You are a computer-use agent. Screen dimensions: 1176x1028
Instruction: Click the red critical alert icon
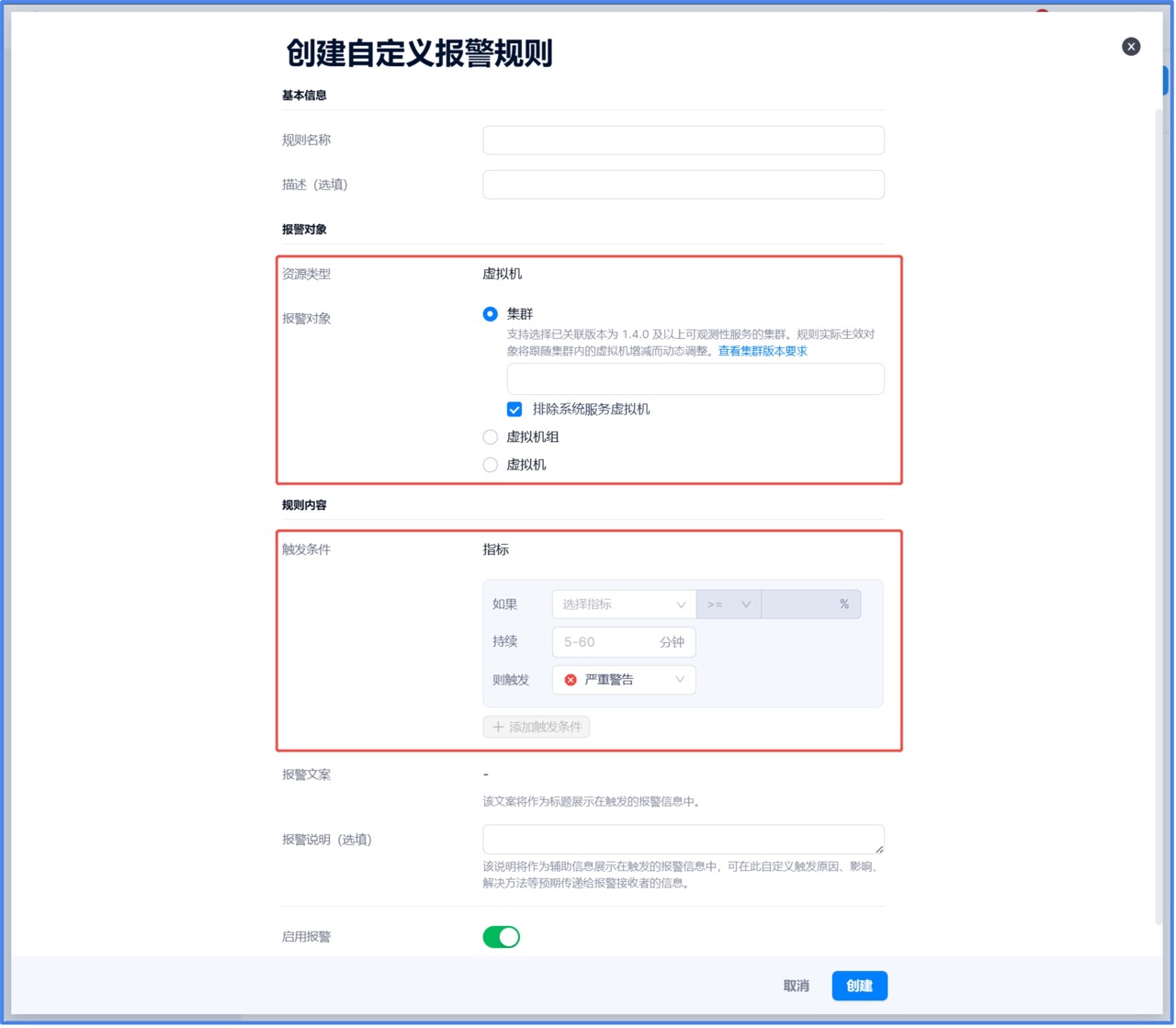click(x=571, y=680)
